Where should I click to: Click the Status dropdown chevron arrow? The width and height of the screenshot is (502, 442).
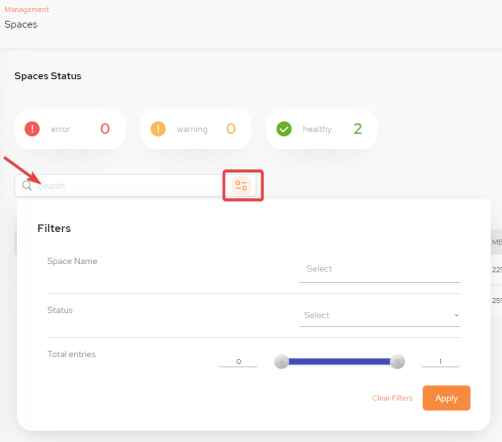coord(456,315)
